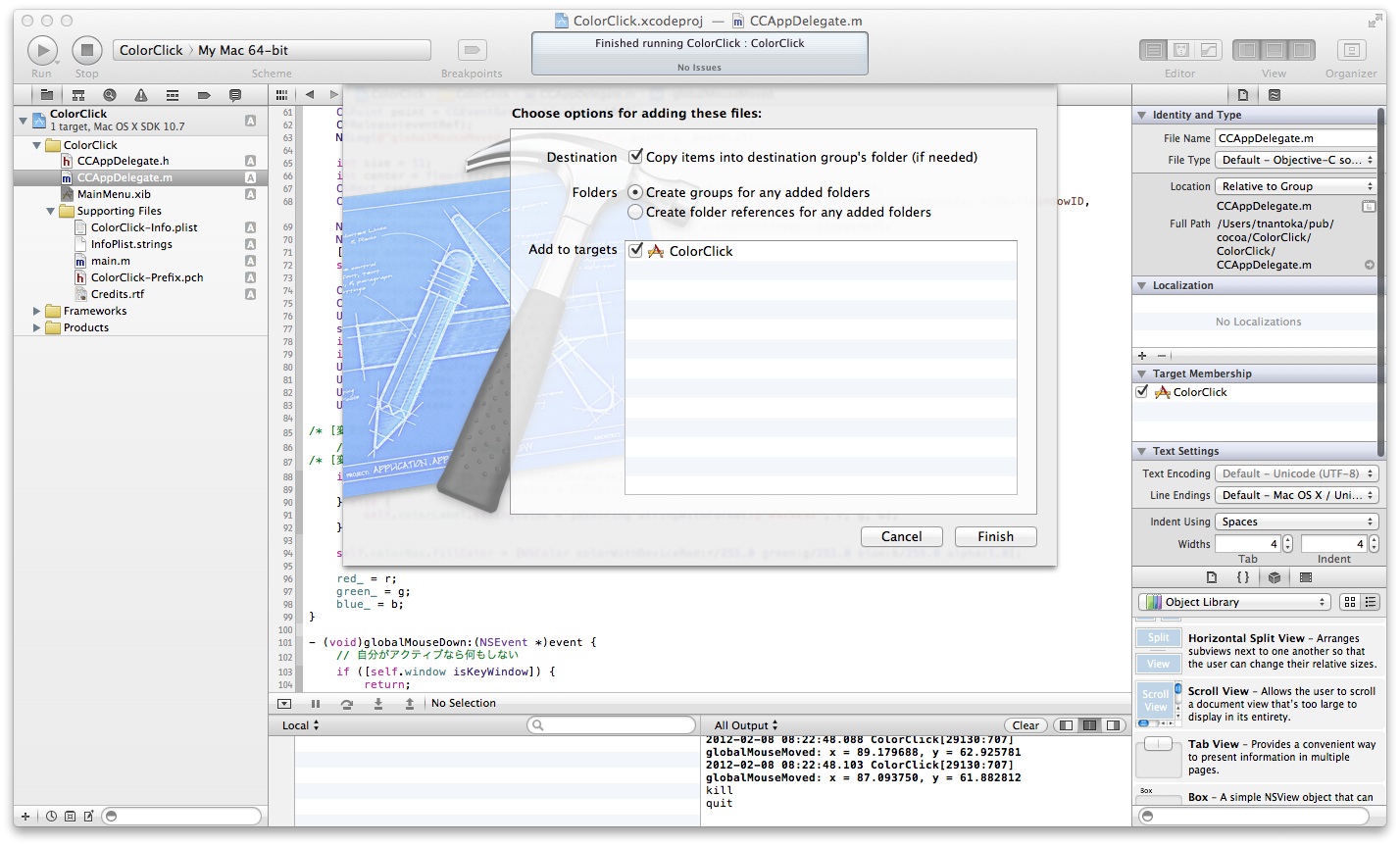
Task: Open the Indent Using 'Spaces' dropdown
Action: (1296, 522)
